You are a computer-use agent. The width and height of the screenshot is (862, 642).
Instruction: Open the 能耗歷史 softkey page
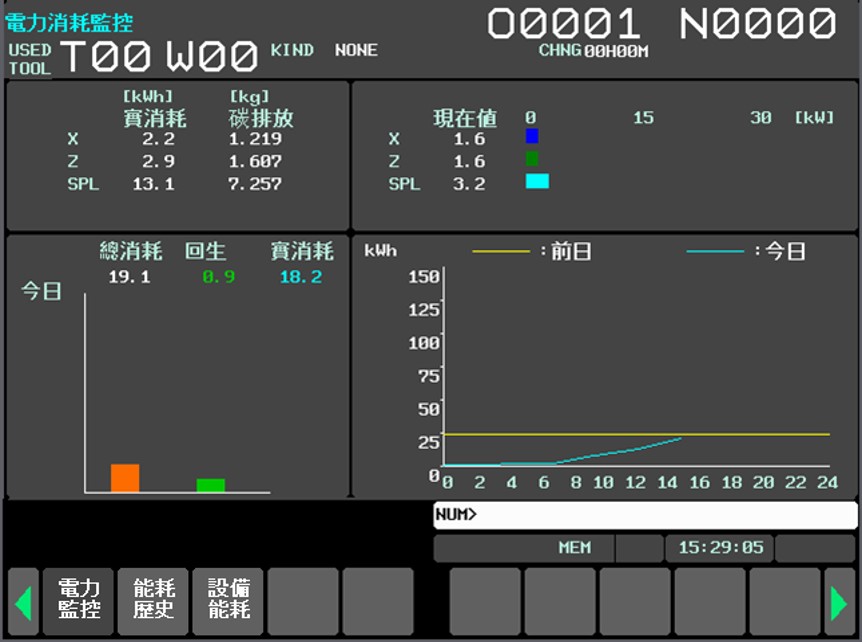click(153, 602)
